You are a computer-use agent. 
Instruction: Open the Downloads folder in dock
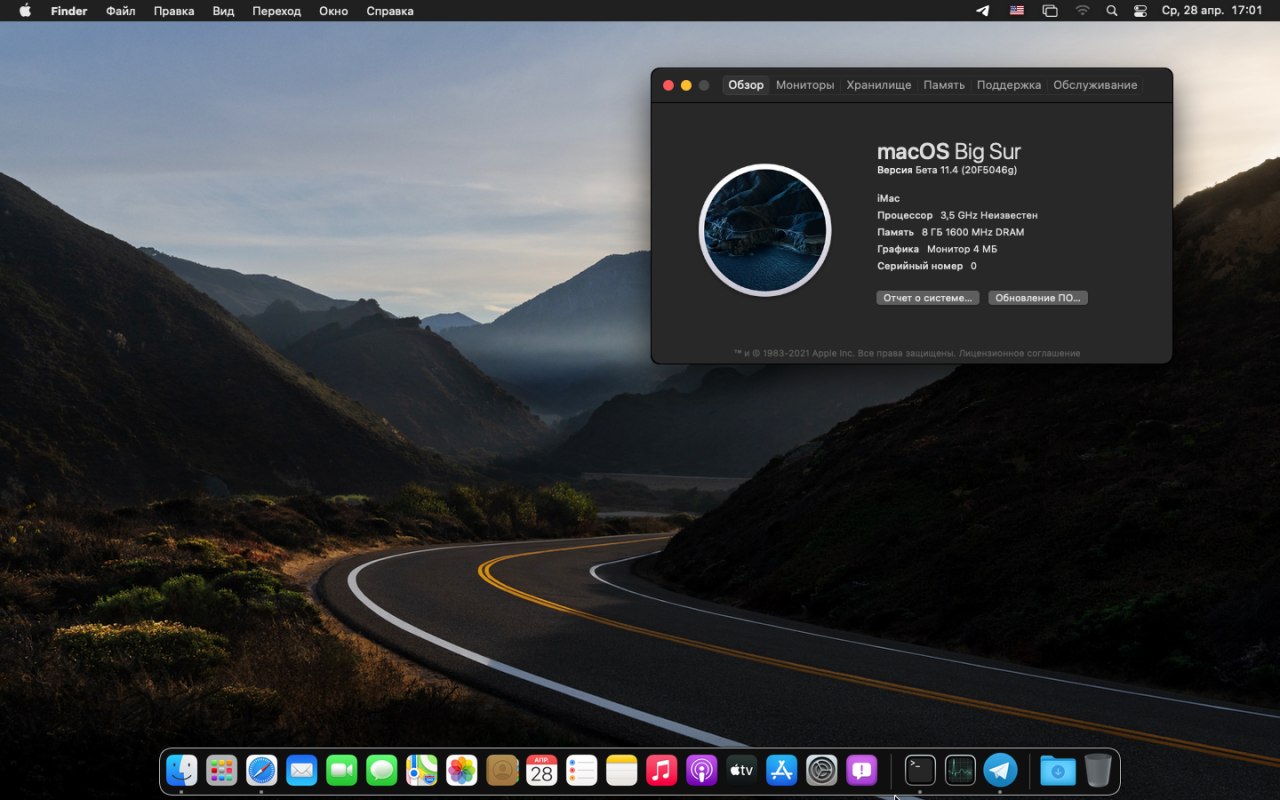coord(1058,770)
